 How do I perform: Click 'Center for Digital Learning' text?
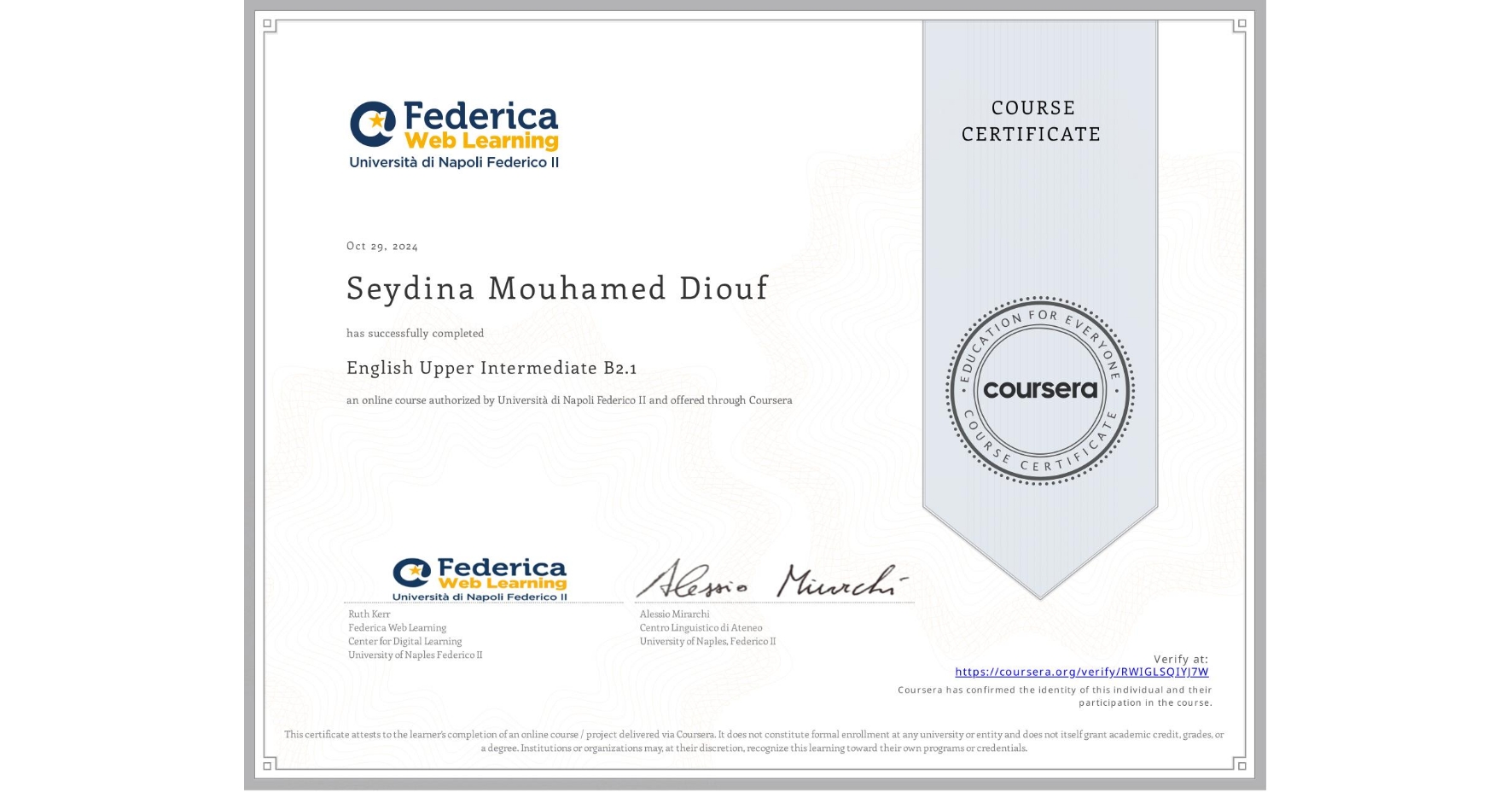coord(404,642)
